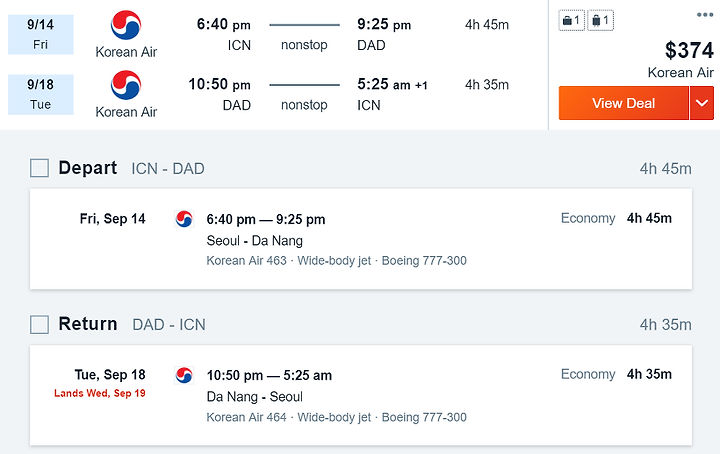Select the 9/14 Fri date box
This screenshot has height=454, width=720.
(x=40, y=34)
